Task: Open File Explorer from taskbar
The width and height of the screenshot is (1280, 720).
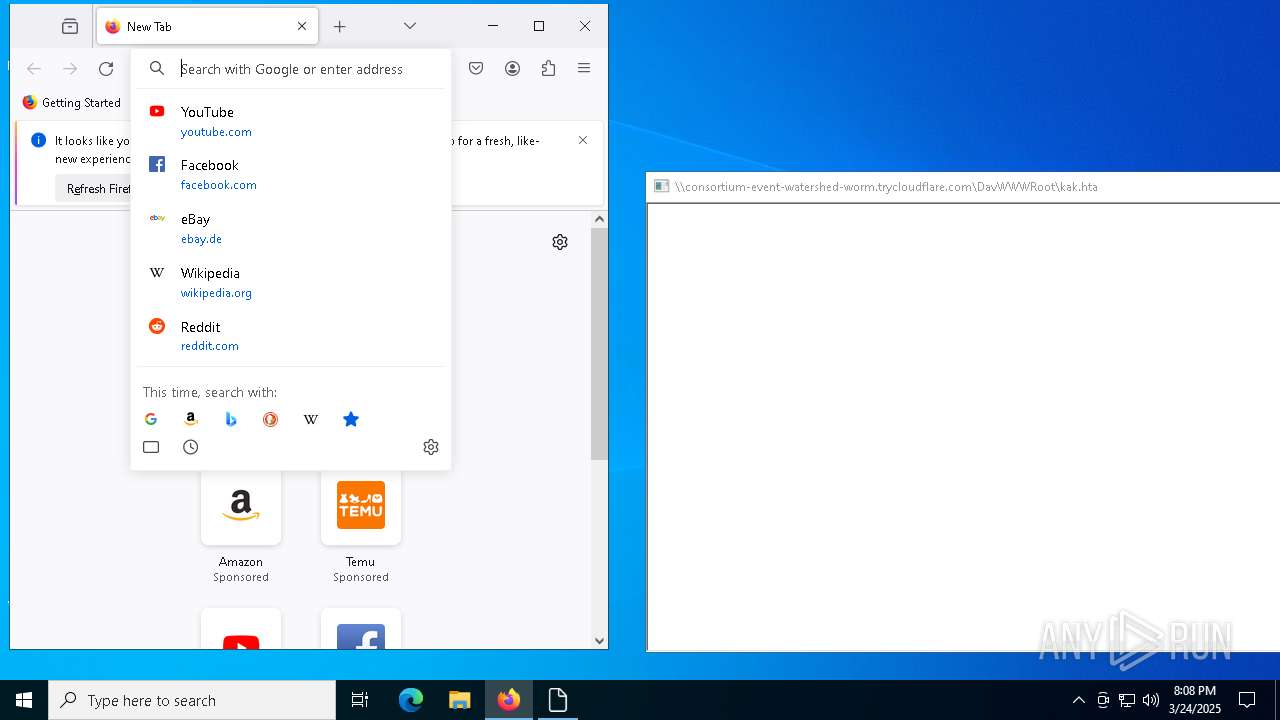Action: tap(460, 700)
